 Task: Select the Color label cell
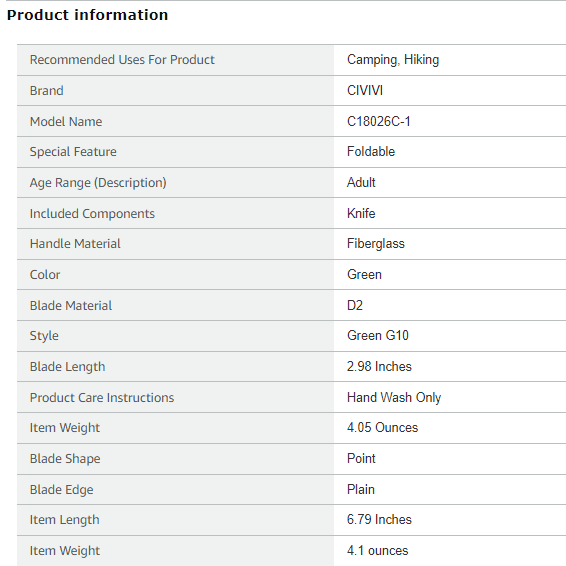[x=175, y=275]
